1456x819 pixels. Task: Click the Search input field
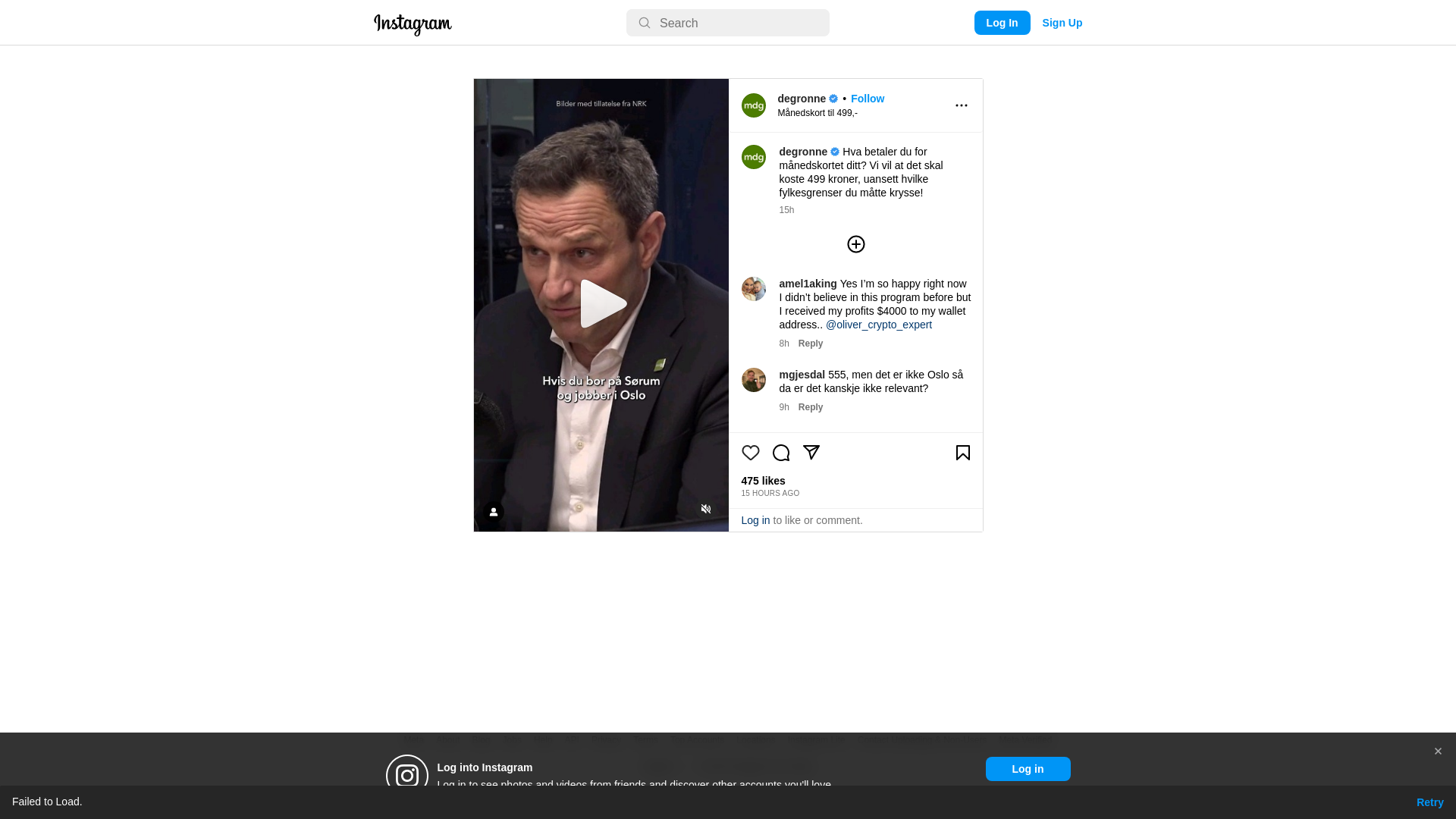727,23
